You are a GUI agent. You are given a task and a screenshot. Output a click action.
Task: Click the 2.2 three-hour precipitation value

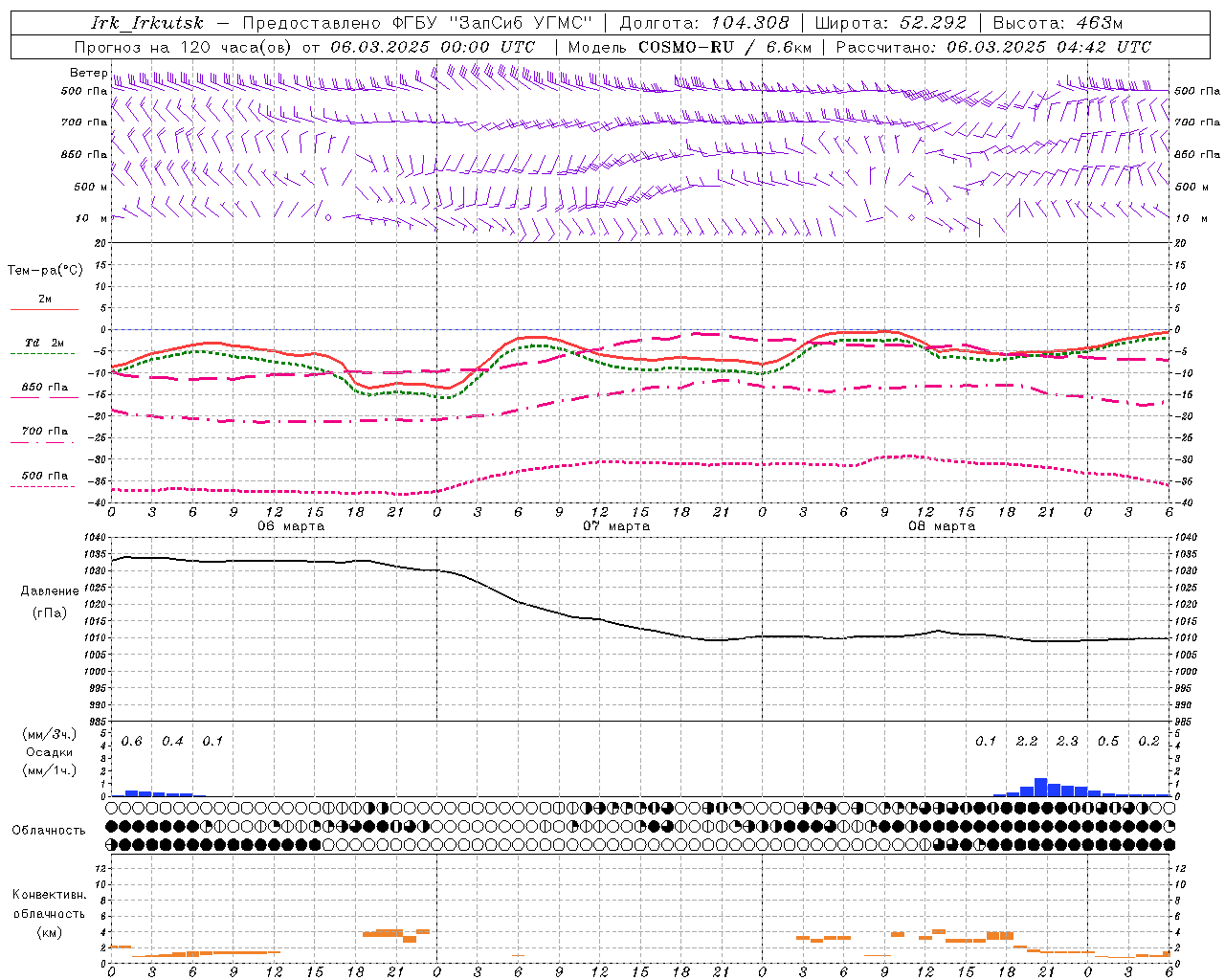coord(1027,742)
